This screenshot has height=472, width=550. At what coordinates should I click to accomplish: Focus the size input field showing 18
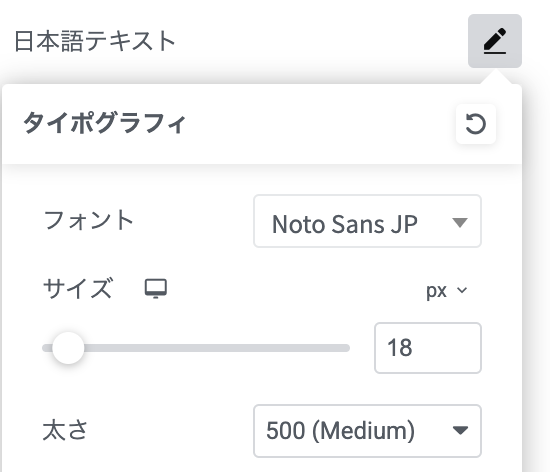(428, 348)
